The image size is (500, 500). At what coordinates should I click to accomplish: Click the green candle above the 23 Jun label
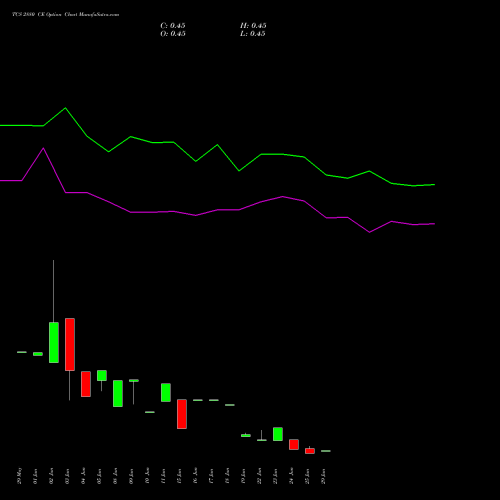[x=278, y=434]
